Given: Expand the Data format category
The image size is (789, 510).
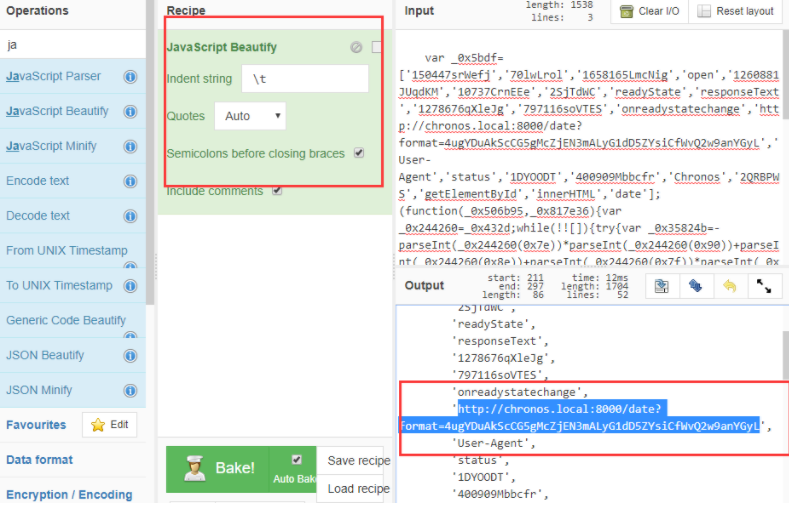Looking at the screenshot, I should (x=39, y=460).
